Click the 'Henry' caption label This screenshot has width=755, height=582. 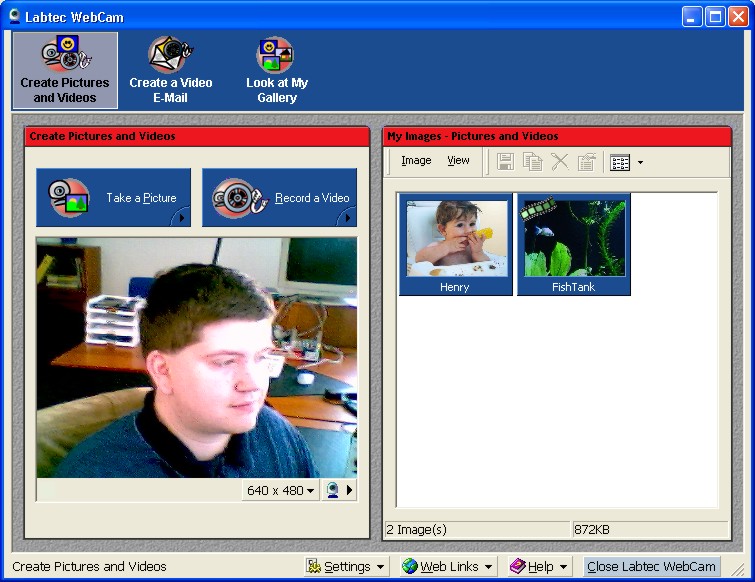pyautogui.click(x=455, y=287)
